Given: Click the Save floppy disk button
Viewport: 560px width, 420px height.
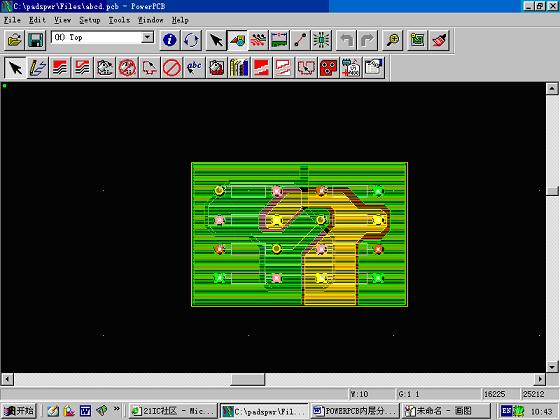Looking at the screenshot, I should [36, 40].
